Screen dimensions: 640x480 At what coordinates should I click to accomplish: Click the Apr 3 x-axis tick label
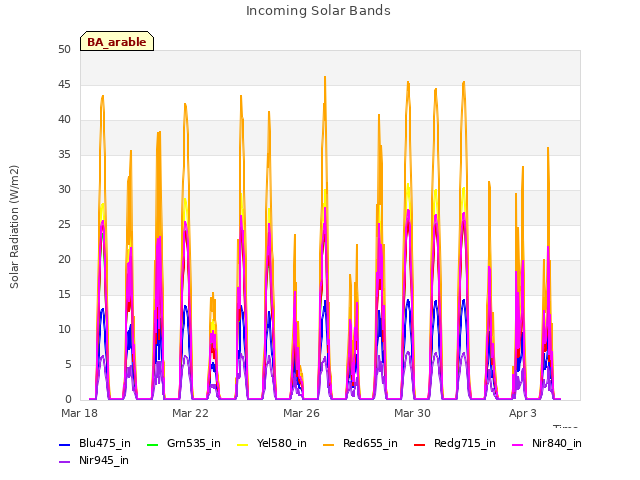point(523,413)
